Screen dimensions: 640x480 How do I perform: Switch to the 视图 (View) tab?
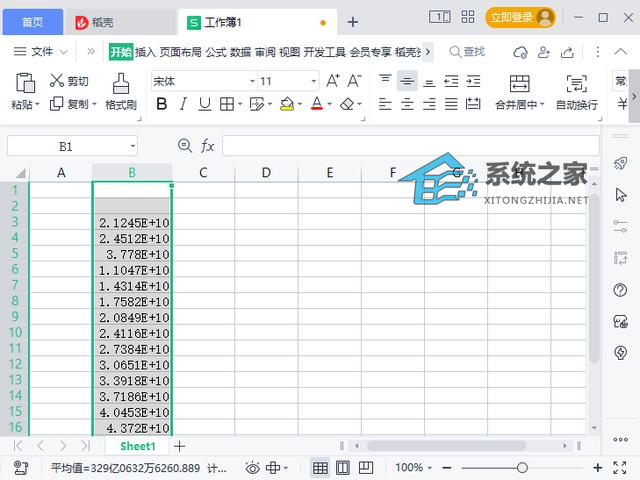pyautogui.click(x=289, y=52)
